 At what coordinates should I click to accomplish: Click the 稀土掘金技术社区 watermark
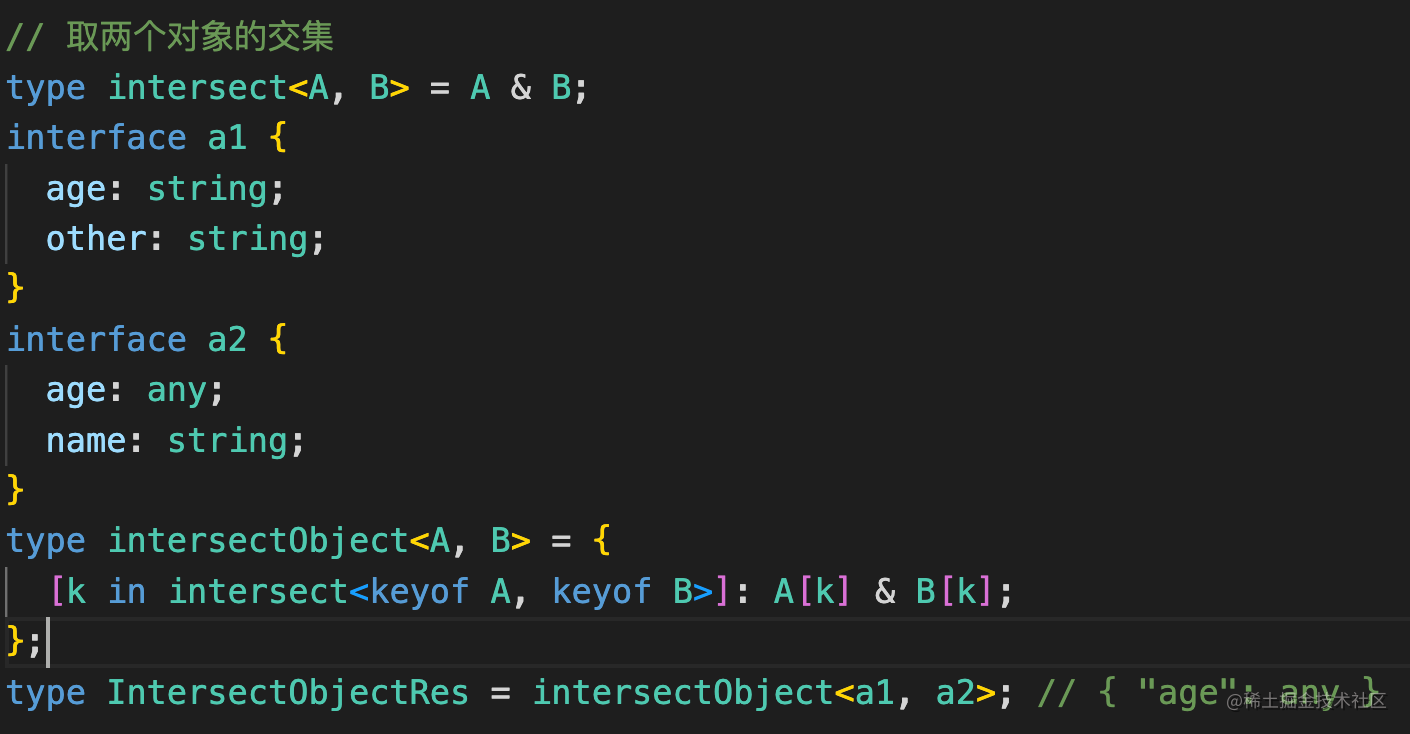coord(1306,701)
